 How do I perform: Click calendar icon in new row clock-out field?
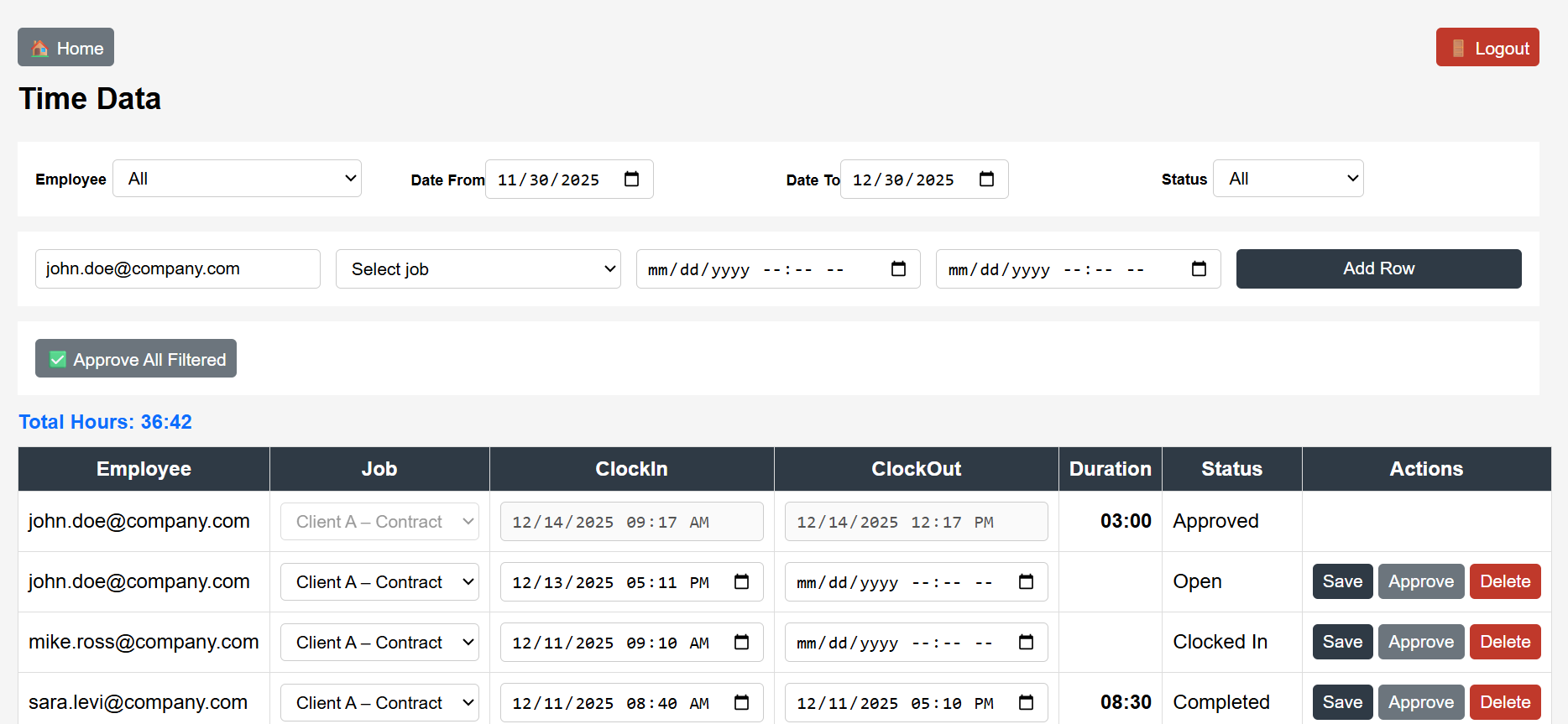(x=1199, y=269)
